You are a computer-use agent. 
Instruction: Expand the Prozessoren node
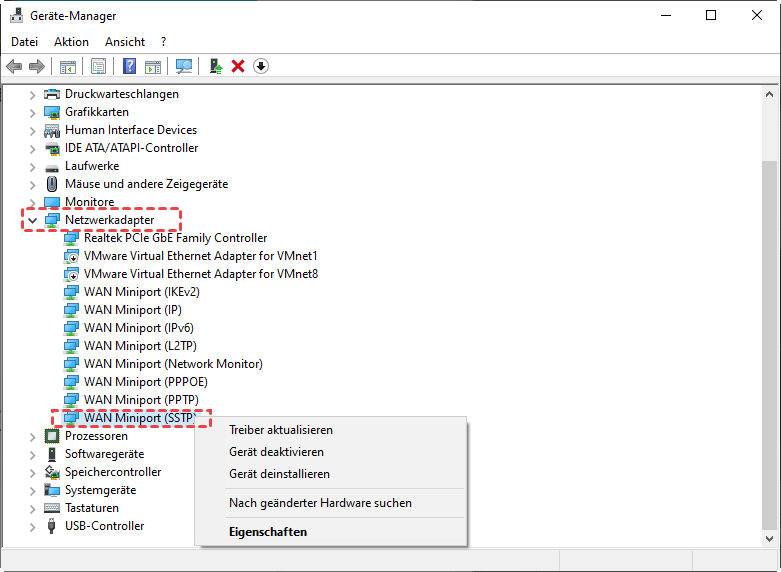pyautogui.click(x=32, y=436)
